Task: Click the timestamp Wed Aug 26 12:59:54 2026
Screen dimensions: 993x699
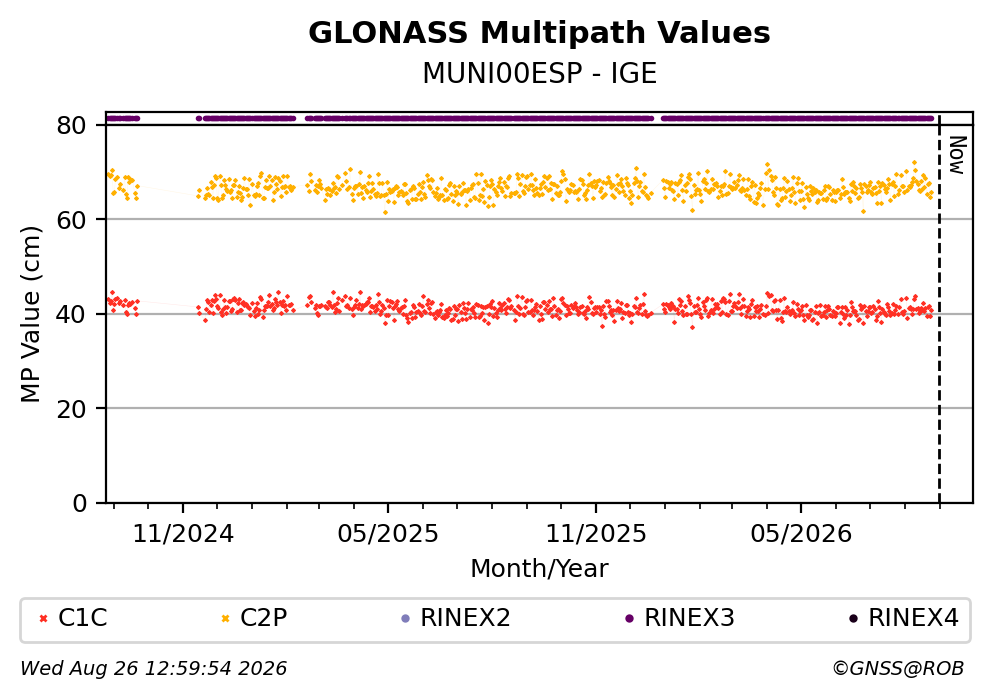Action: [x=153, y=669]
